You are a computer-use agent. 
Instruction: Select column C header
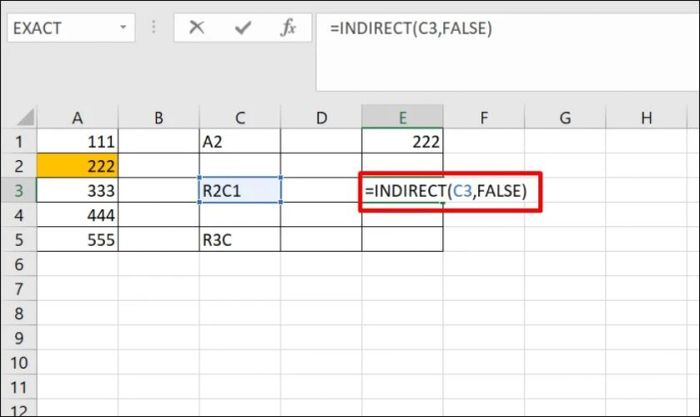point(240,118)
